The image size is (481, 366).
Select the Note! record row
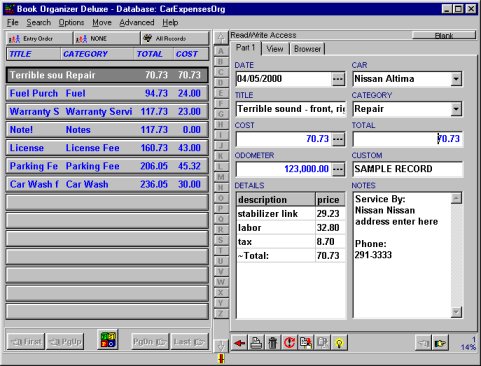tap(107, 130)
